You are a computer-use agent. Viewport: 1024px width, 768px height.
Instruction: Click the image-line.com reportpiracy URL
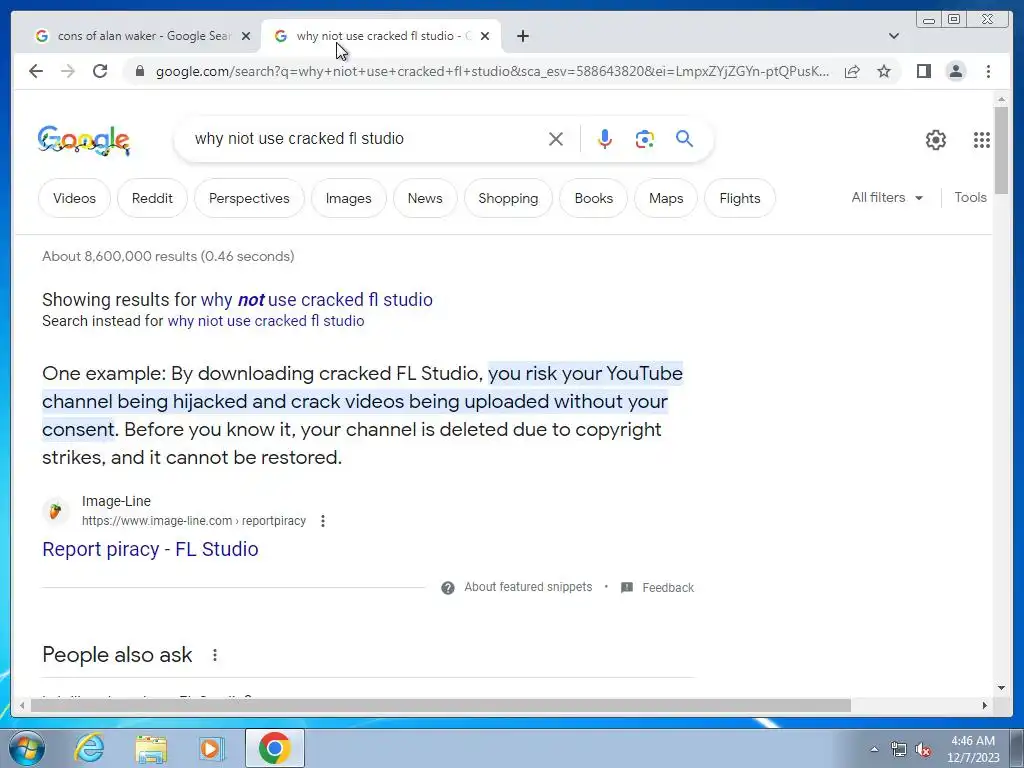click(x=194, y=521)
